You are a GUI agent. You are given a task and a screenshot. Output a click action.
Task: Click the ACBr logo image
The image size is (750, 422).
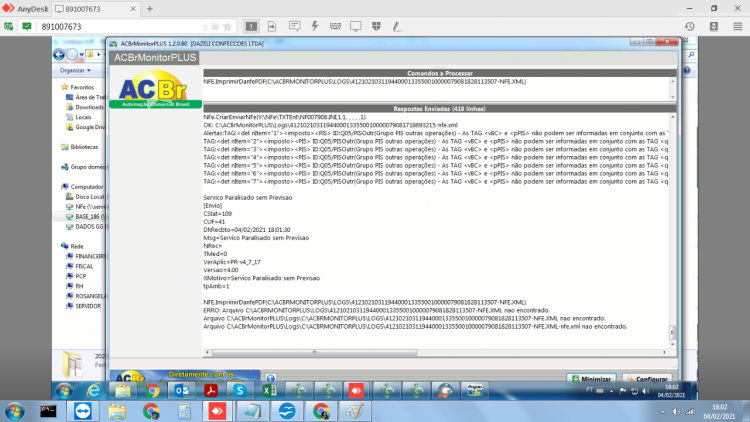155,89
